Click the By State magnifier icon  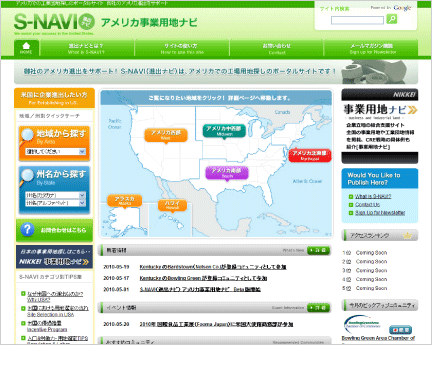point(27,177)
